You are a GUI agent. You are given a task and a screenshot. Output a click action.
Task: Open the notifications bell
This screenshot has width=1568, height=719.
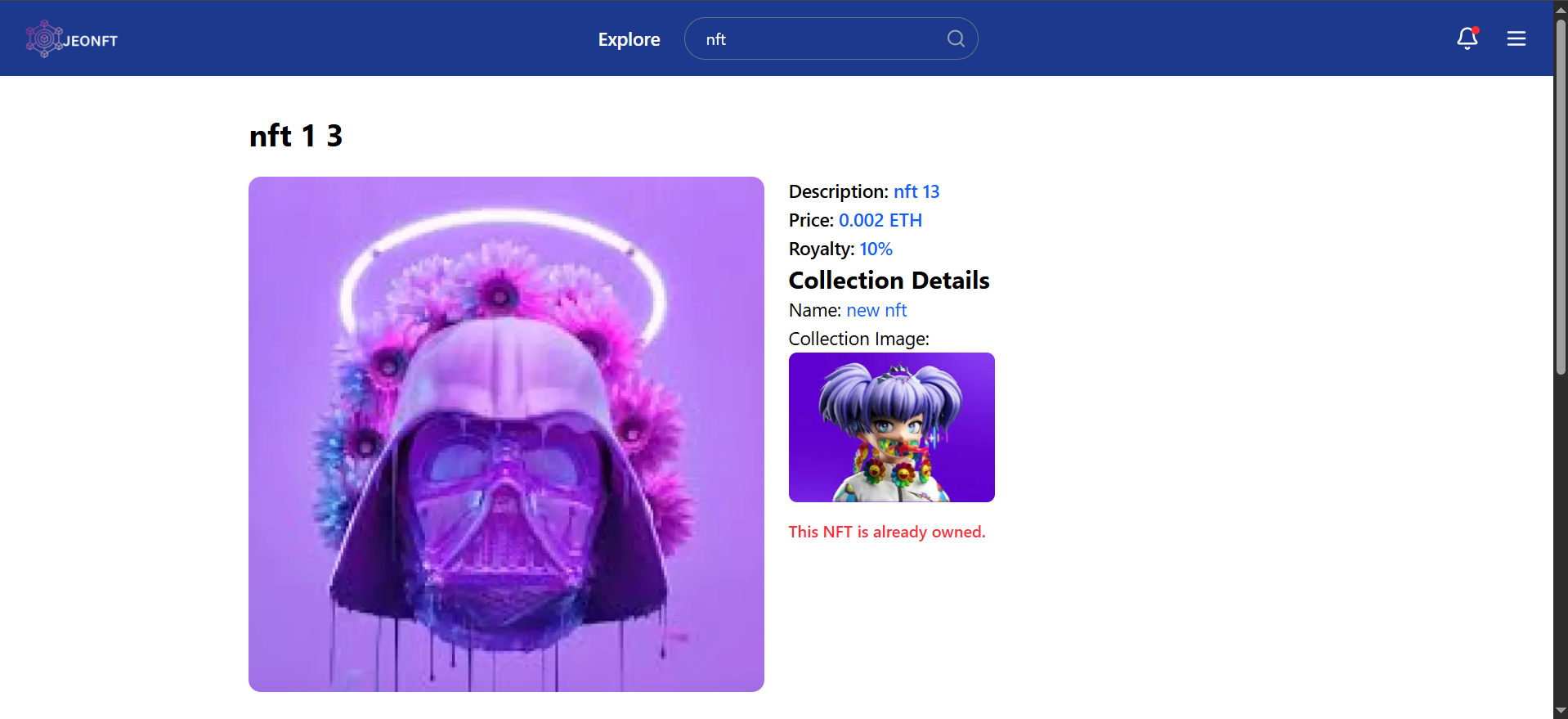pyautogui.click(x=1467, y=38)
